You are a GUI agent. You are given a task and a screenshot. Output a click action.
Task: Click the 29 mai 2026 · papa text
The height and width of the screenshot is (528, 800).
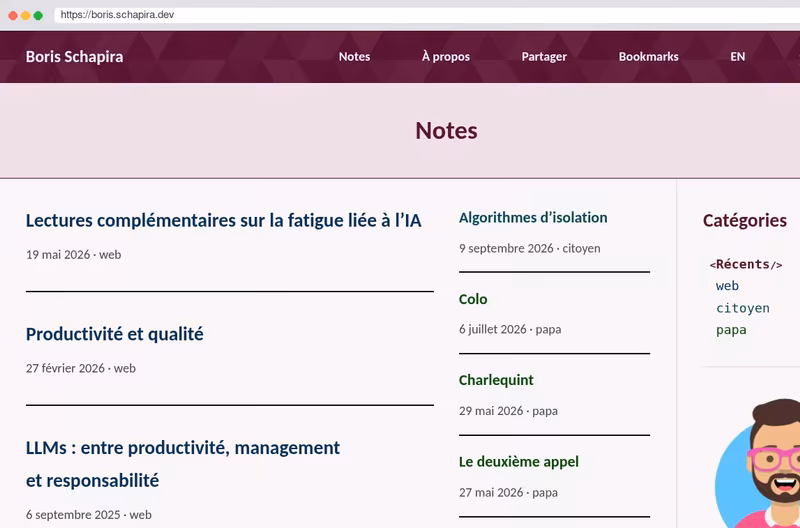508,411
